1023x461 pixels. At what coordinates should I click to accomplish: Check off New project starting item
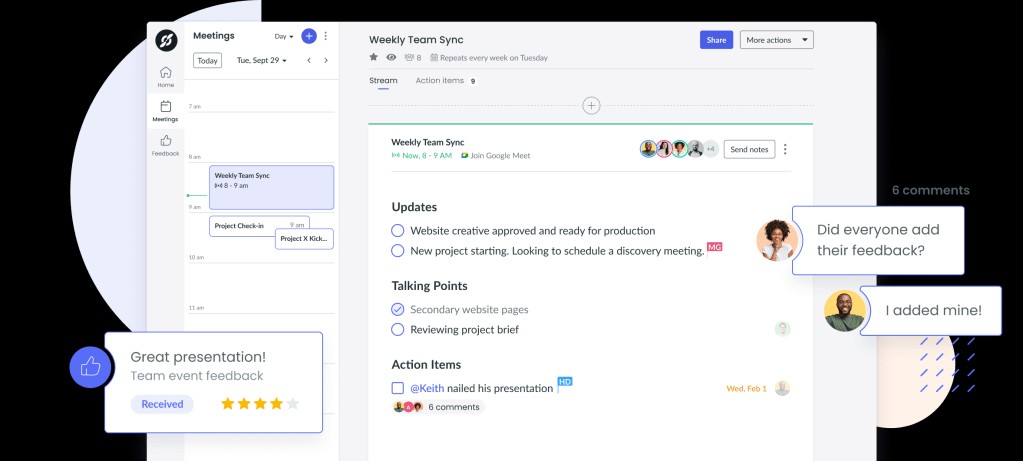point(397,250)
